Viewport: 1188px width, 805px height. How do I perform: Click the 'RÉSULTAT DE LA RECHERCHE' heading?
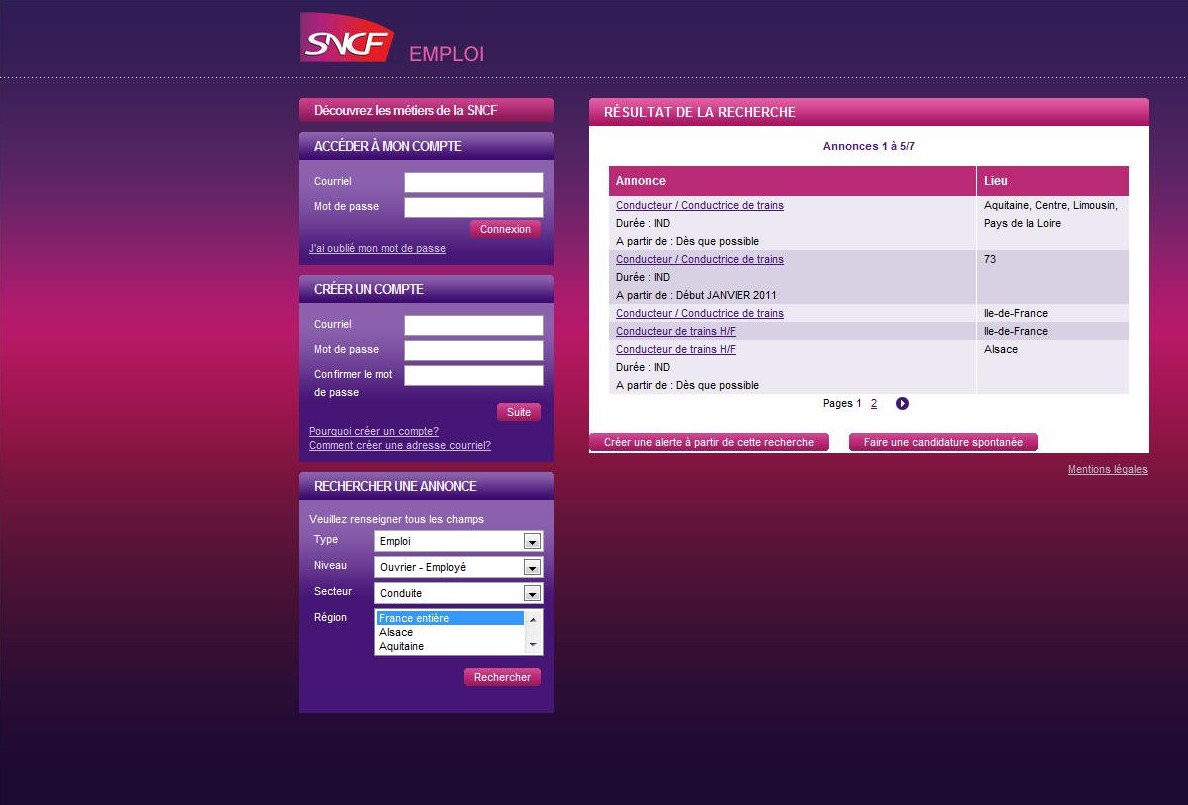pos(700,112)
